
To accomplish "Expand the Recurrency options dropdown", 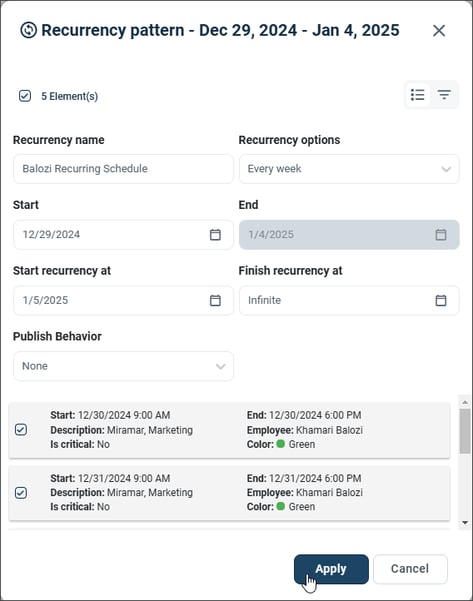I will tap(349, 169).
